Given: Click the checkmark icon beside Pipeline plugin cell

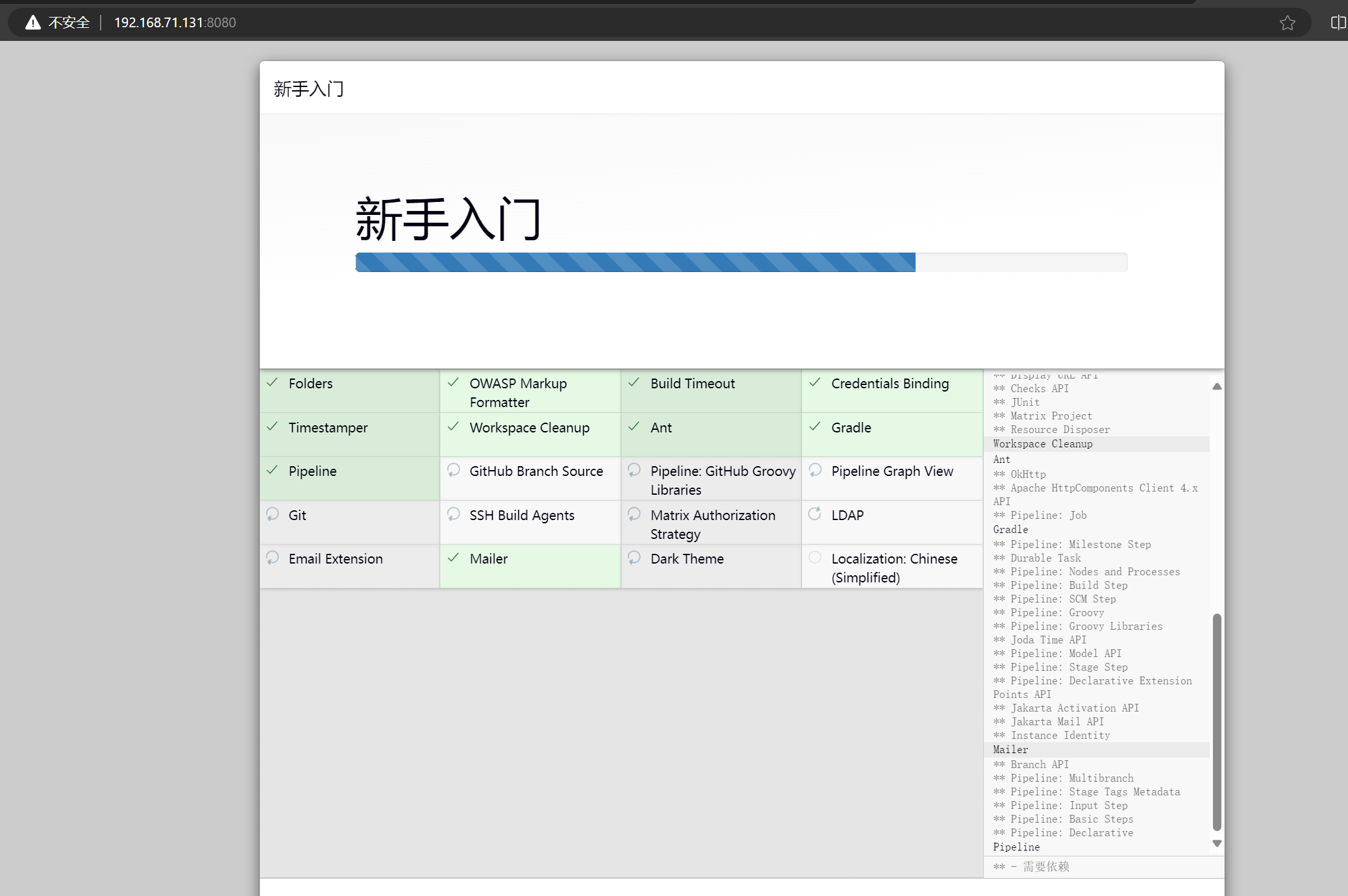Looking at the screenshot, I should (273, 470).
